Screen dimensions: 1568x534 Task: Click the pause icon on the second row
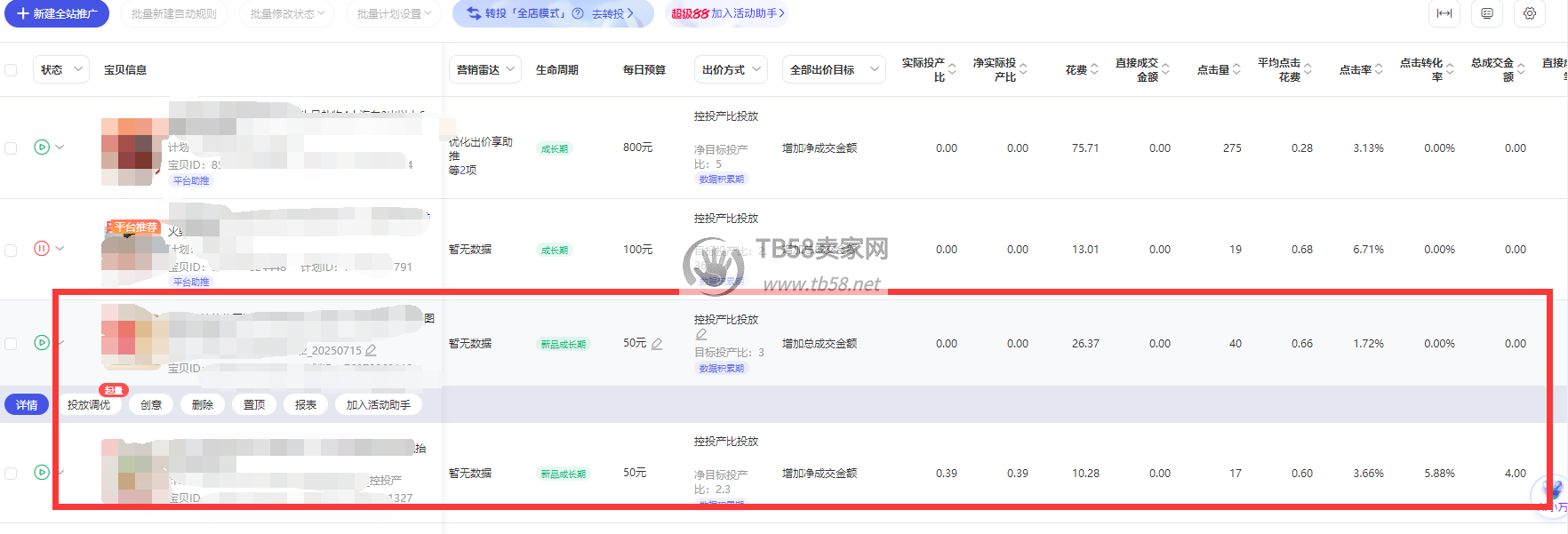pos(42,249)
